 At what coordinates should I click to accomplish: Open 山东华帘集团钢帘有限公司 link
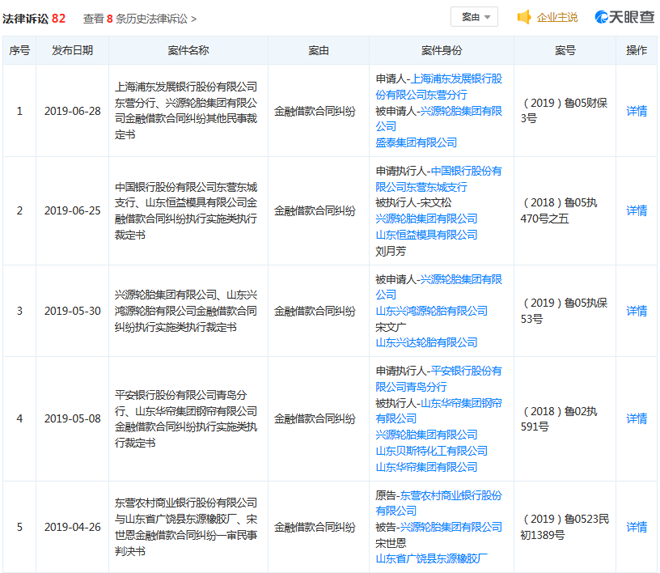pos(439,411)
